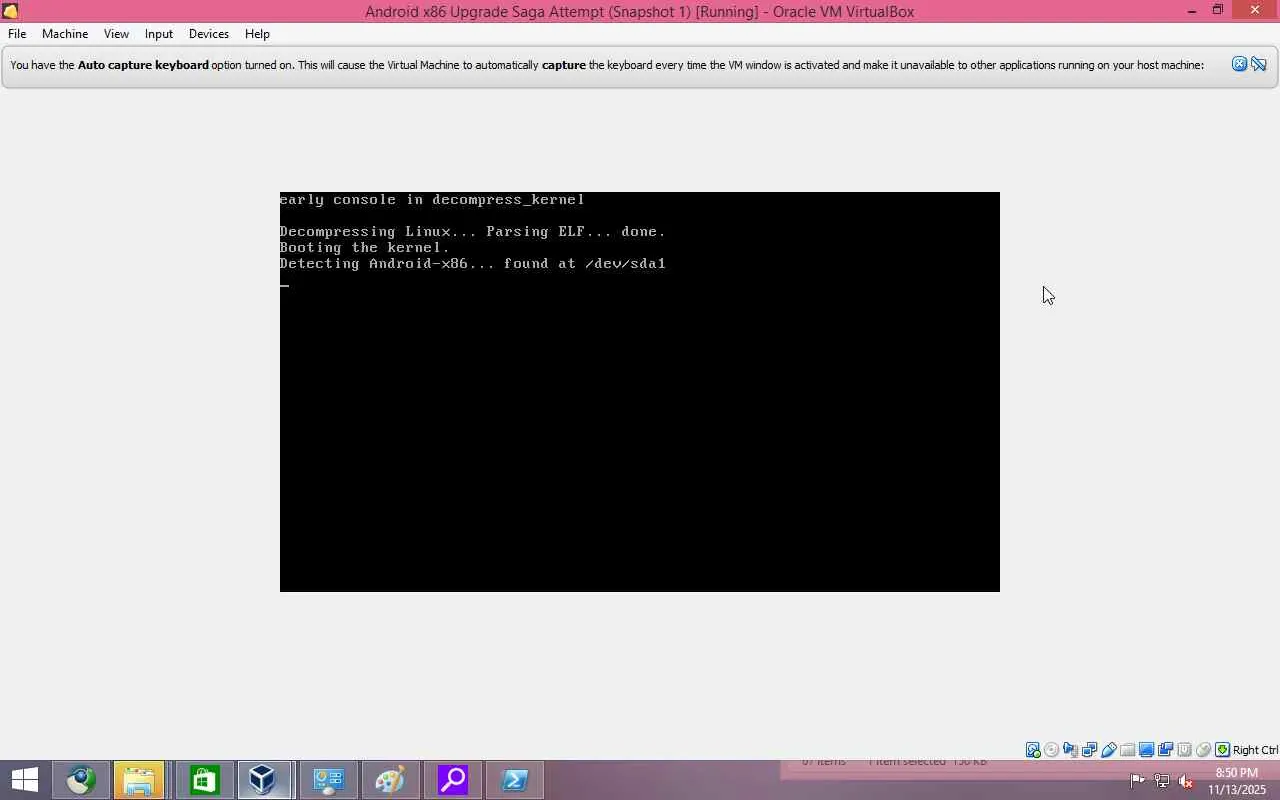Open the purple magnifier search app
The height and width of the screenshot is (800, 1280).
[453, 780]
